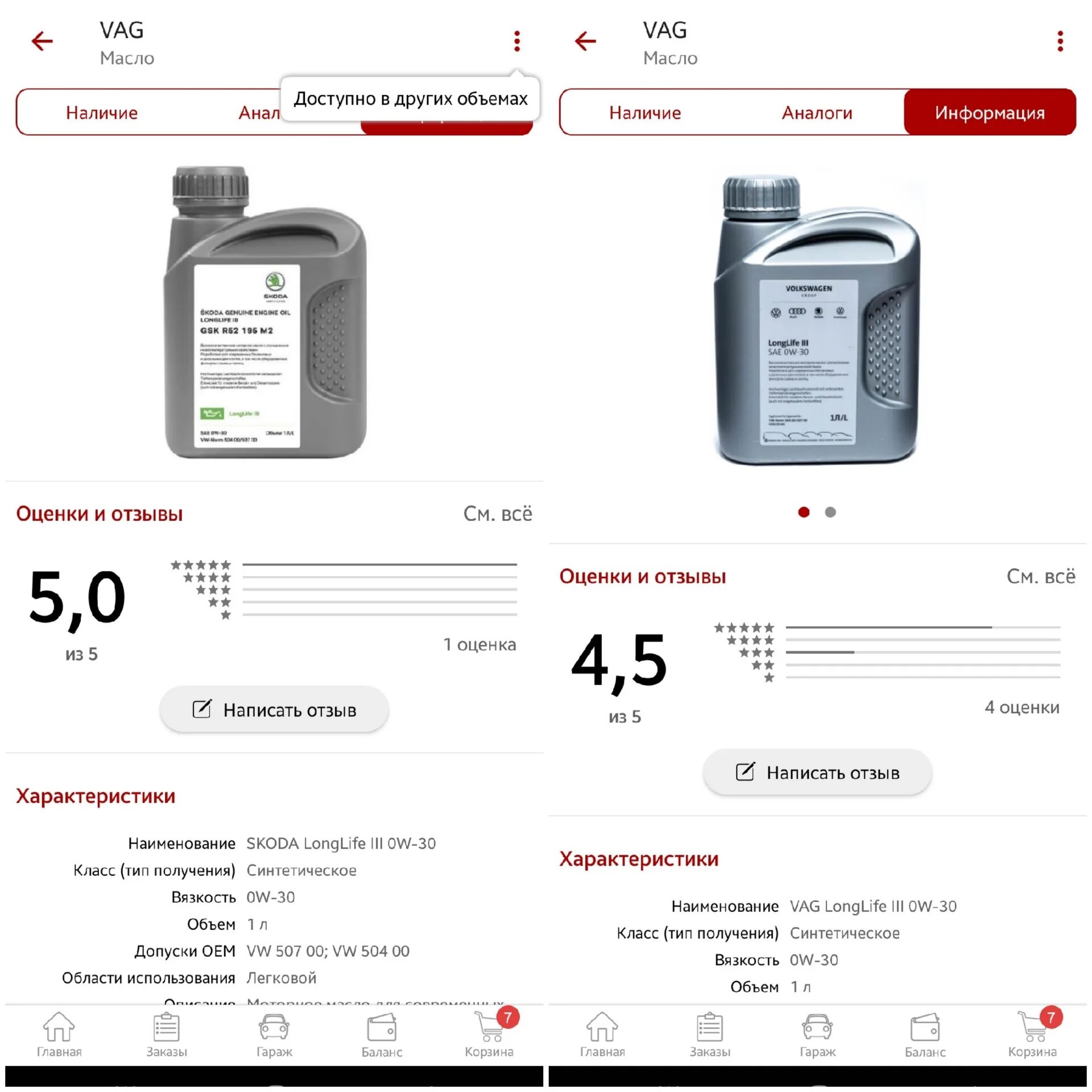Tap Написать отзыв under 4,5 rating

pos(817,772)
